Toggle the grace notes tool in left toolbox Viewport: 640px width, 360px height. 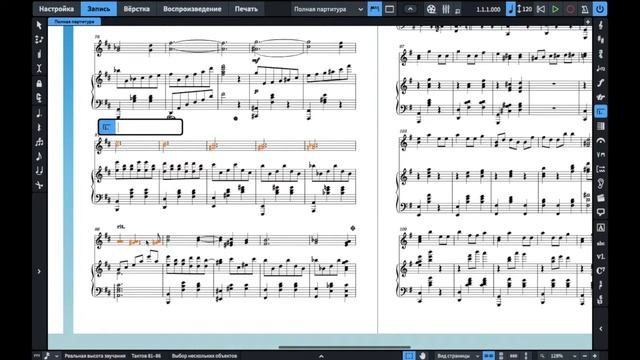39,156
